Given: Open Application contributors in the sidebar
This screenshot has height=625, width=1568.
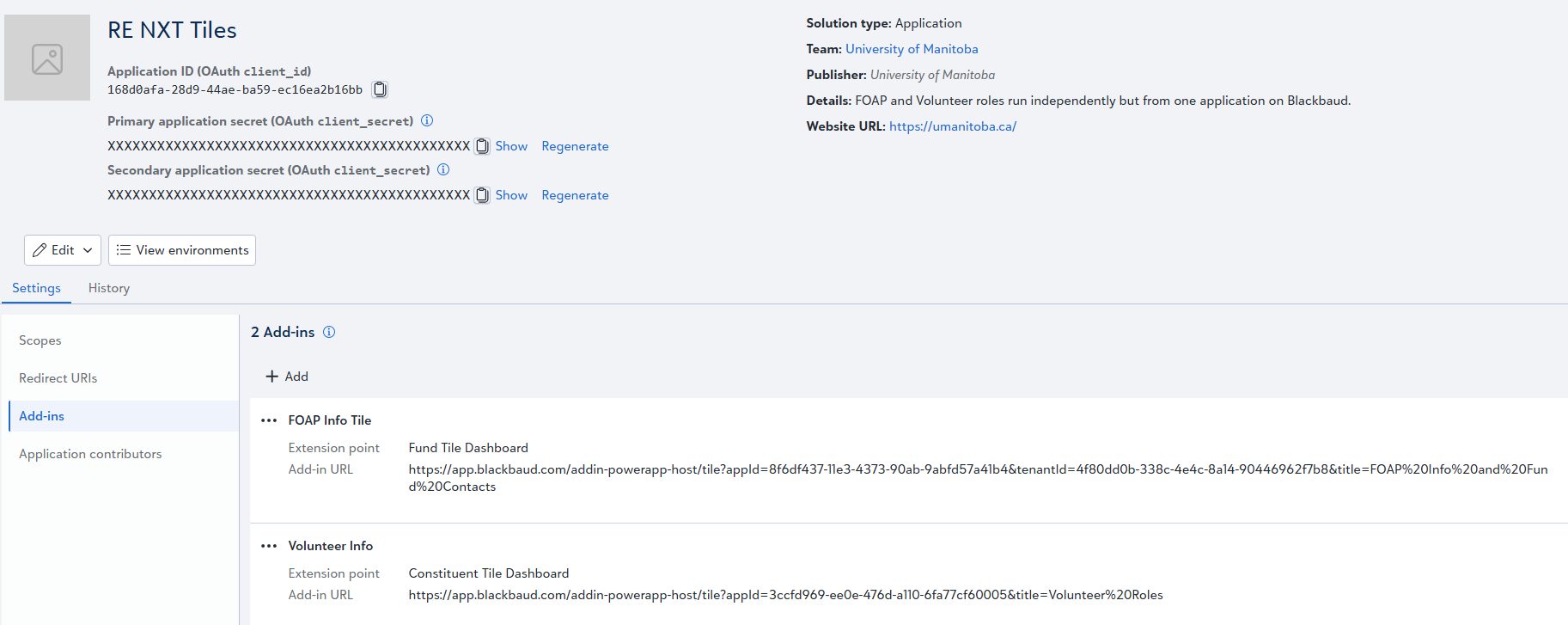Looking at the screenshot, I should (90, 454).
